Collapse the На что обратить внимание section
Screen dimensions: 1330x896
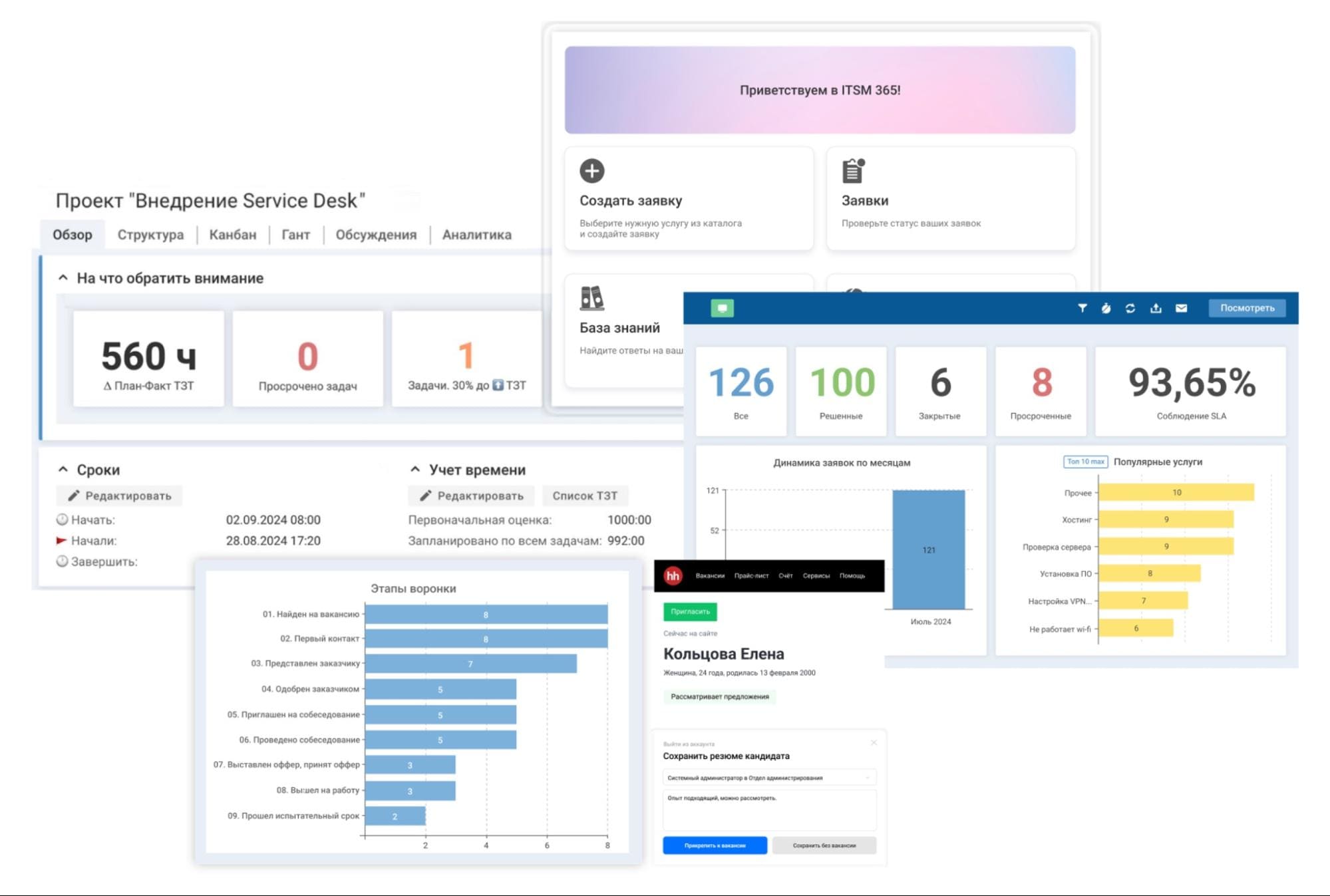click(63, 278)
